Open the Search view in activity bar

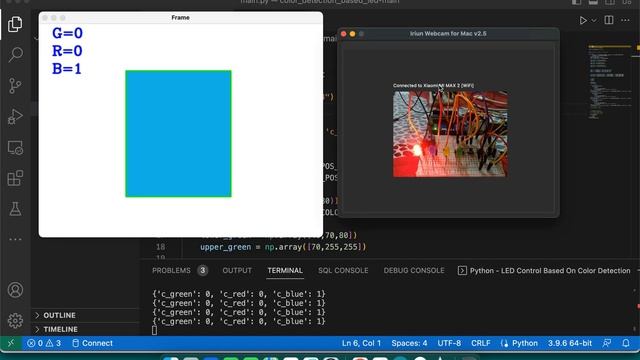coord(15,54)
